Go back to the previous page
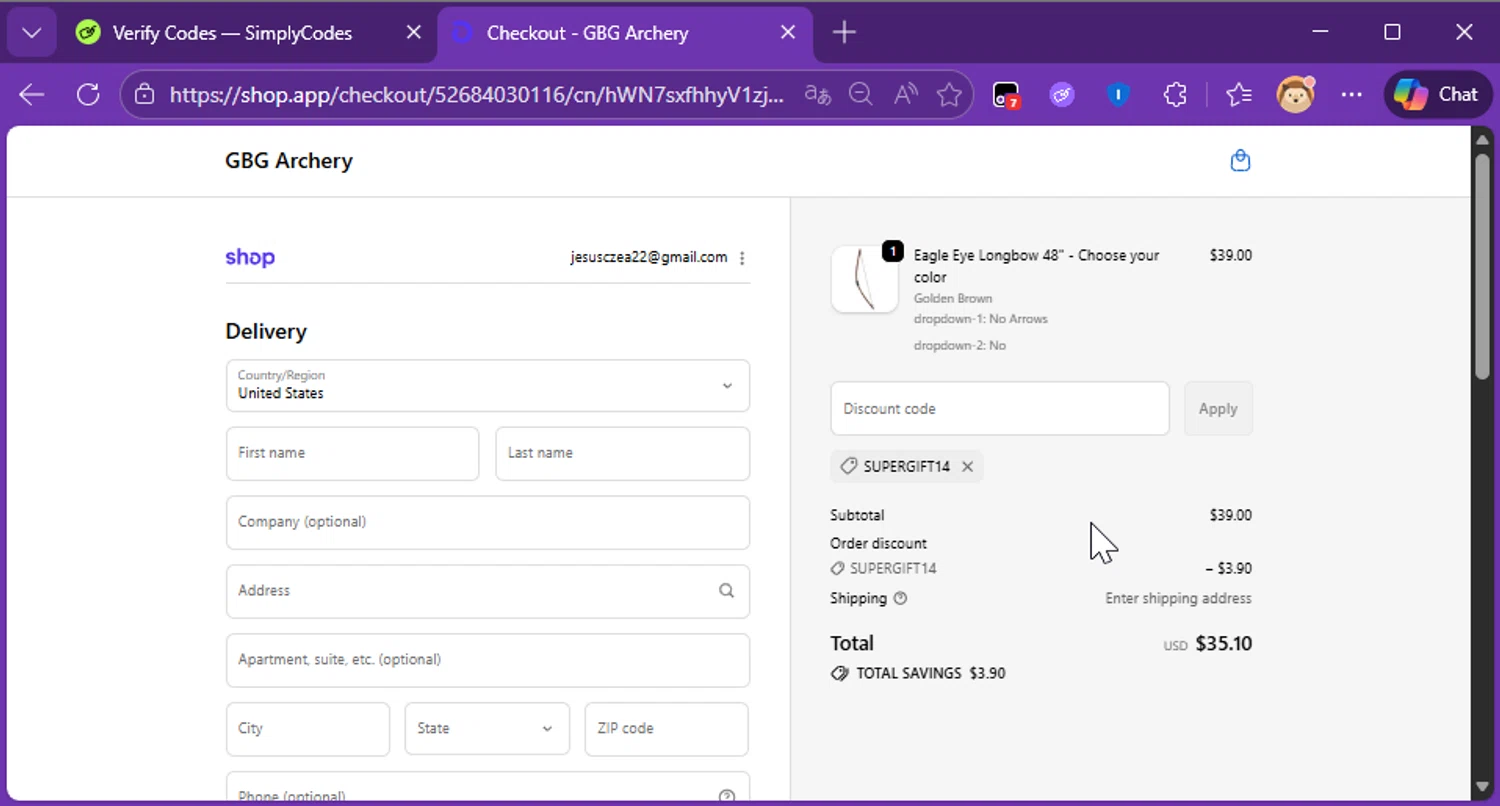The height and width of the screenshot is (806, 1500). pos(32,95)
